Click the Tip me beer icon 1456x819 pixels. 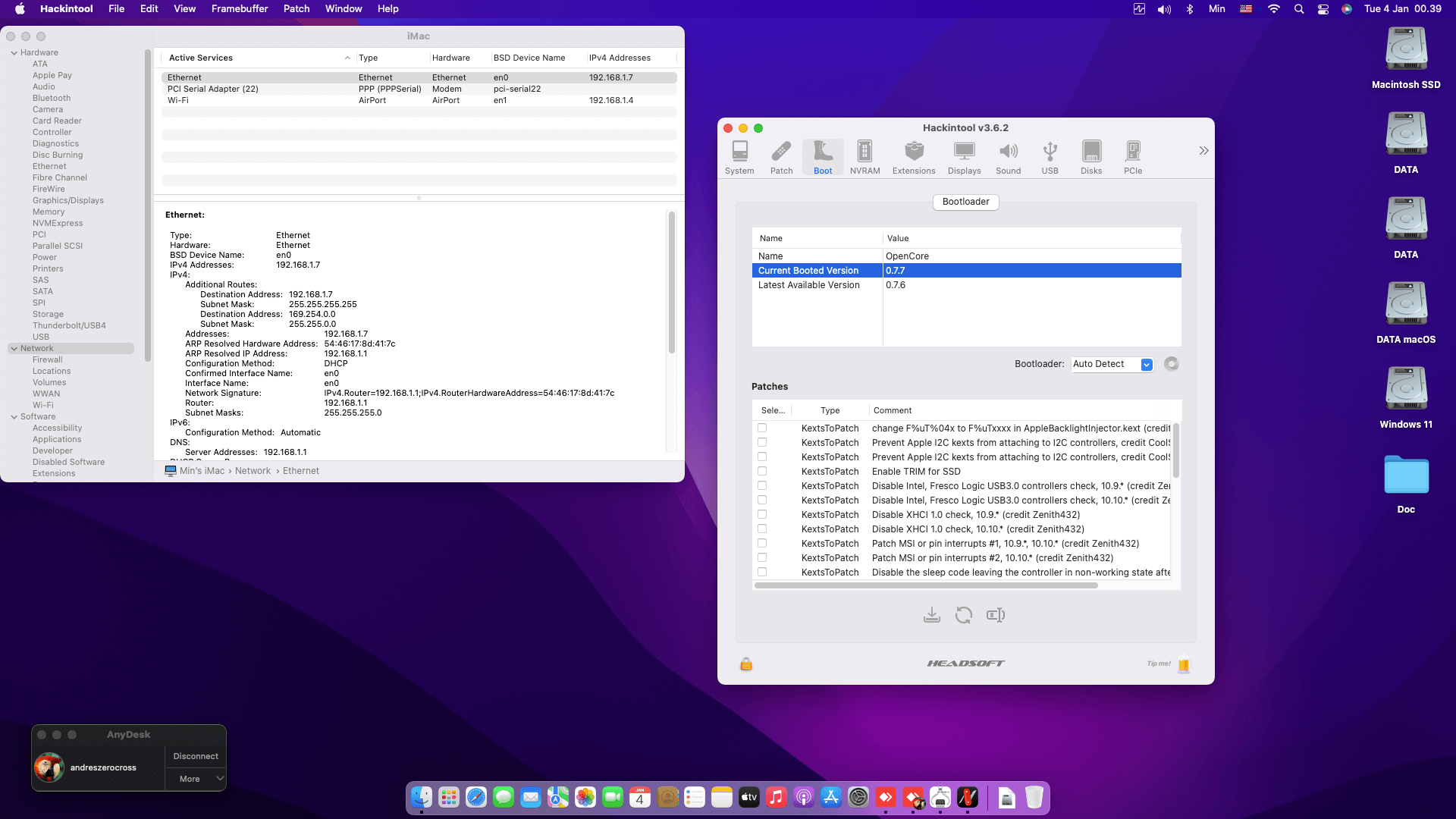[x=1184, y=665]
